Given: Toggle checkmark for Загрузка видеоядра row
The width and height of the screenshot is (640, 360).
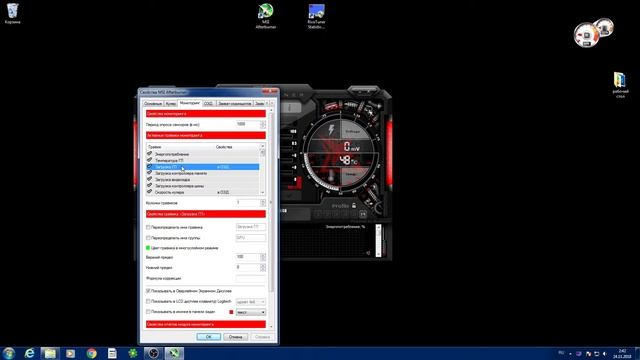Looking at the screenshot, I should (149, 179).
